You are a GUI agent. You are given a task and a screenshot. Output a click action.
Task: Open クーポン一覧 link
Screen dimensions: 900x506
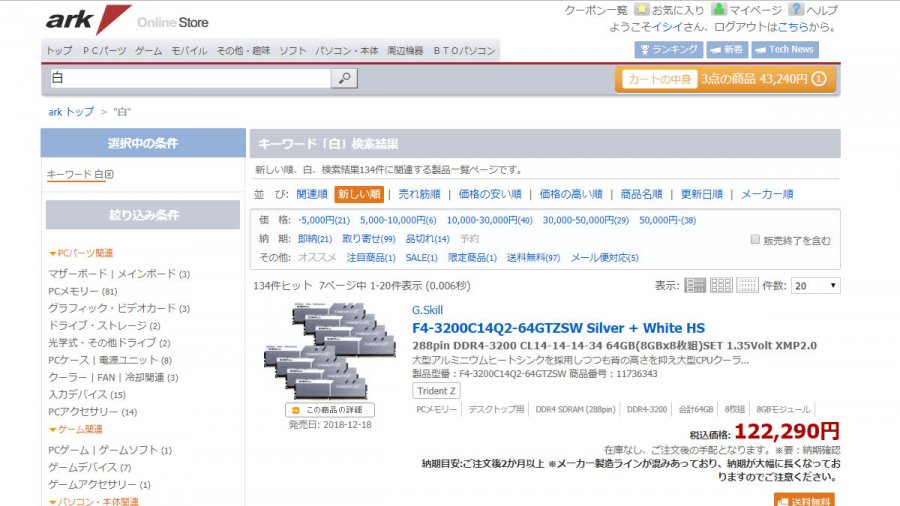[x=596, y=10]
